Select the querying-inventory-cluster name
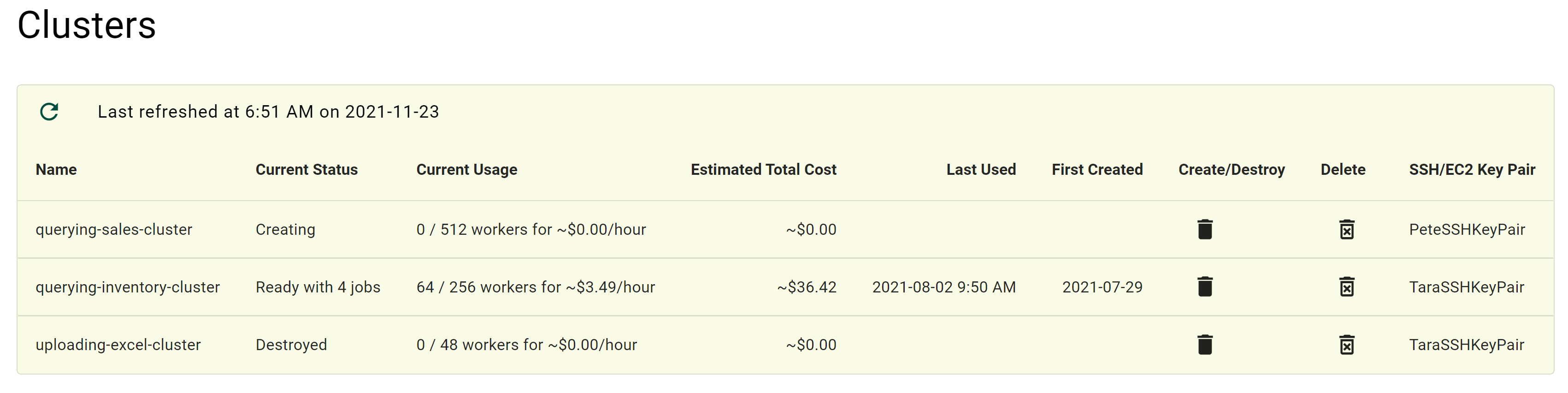Screen dimensions: 1568x393 (128, 287)
